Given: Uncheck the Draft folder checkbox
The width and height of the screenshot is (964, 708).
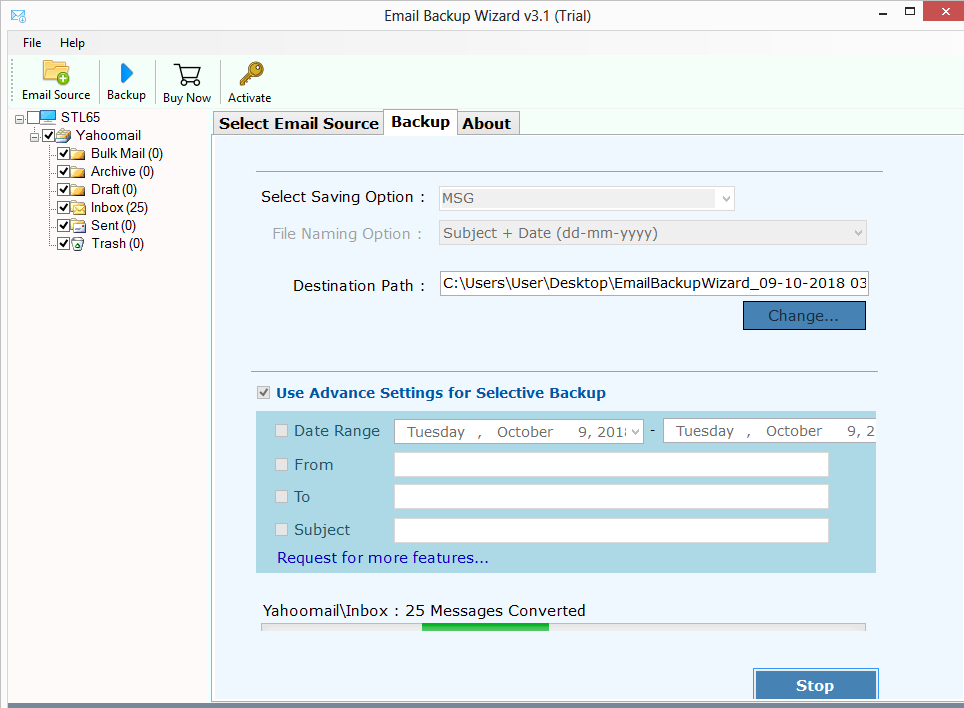Looking at the screenshot, I should (63, 189).
